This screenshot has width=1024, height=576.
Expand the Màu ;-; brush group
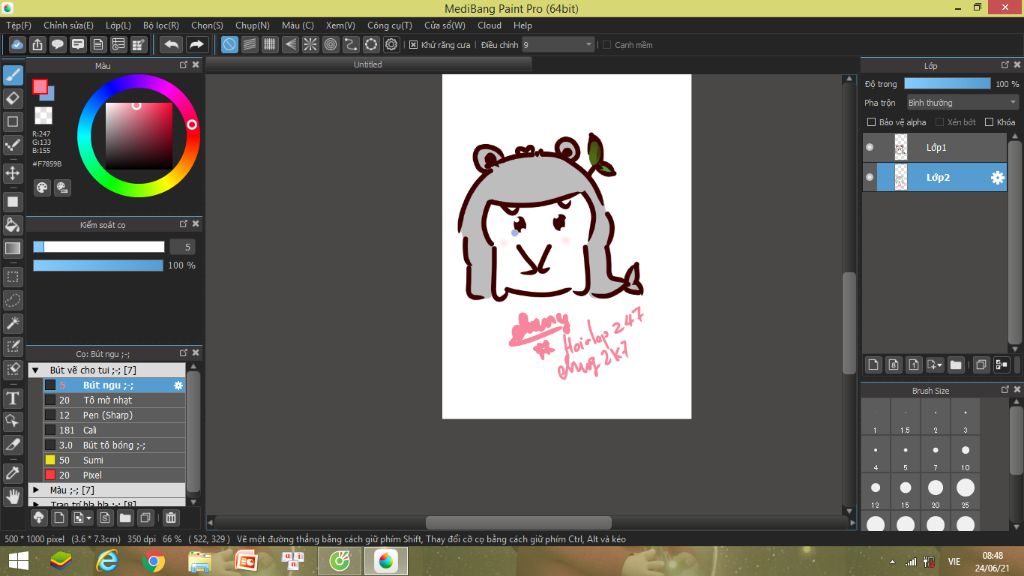(x=36, y=490)
